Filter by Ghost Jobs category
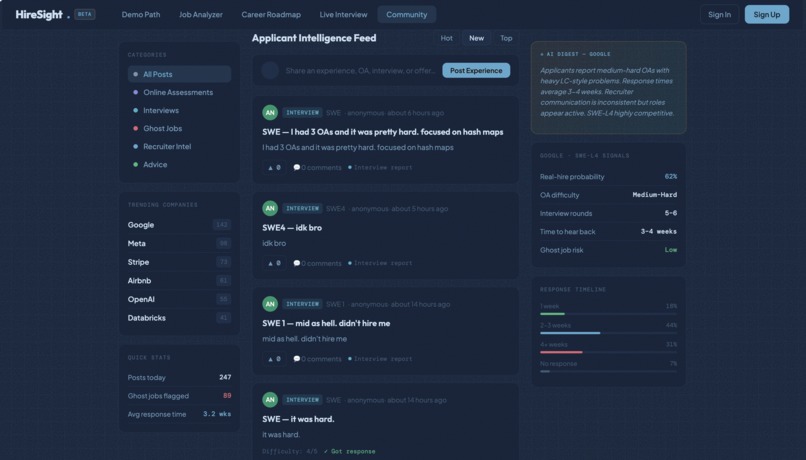 pyautogui.click(x=179, y=128)
